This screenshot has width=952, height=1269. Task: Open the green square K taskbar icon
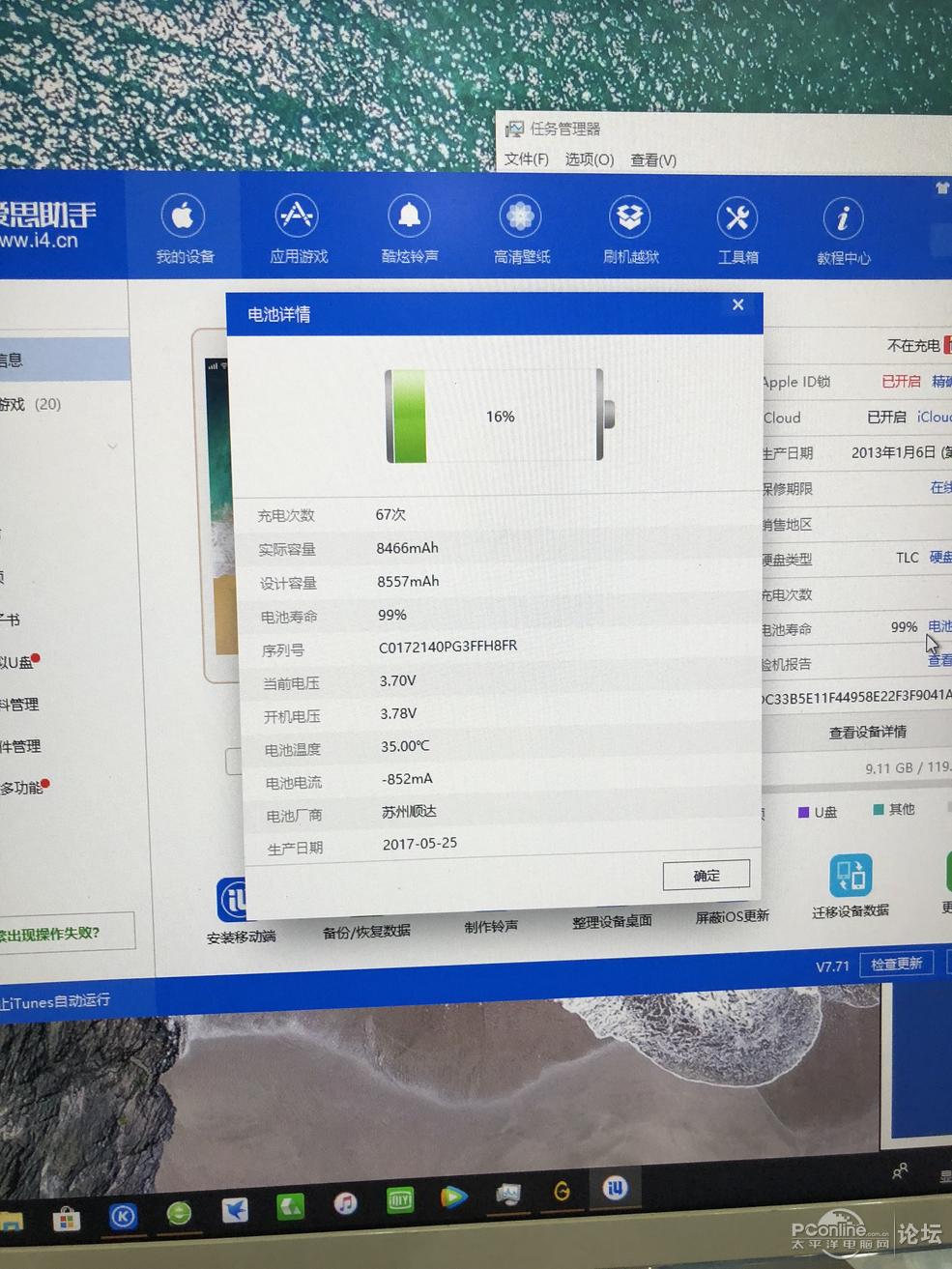[291, 1206]
